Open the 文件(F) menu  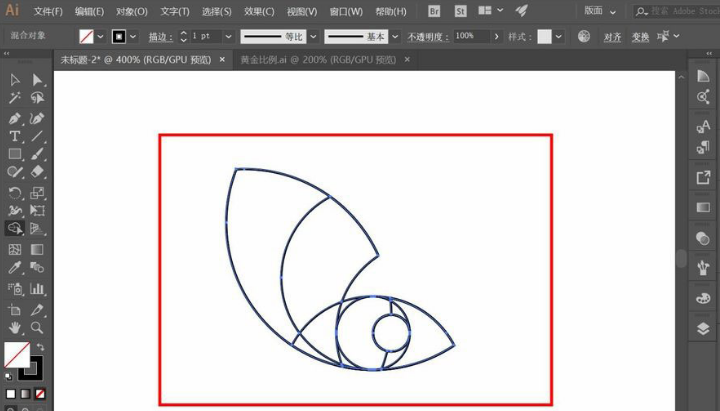coord(48,11)
